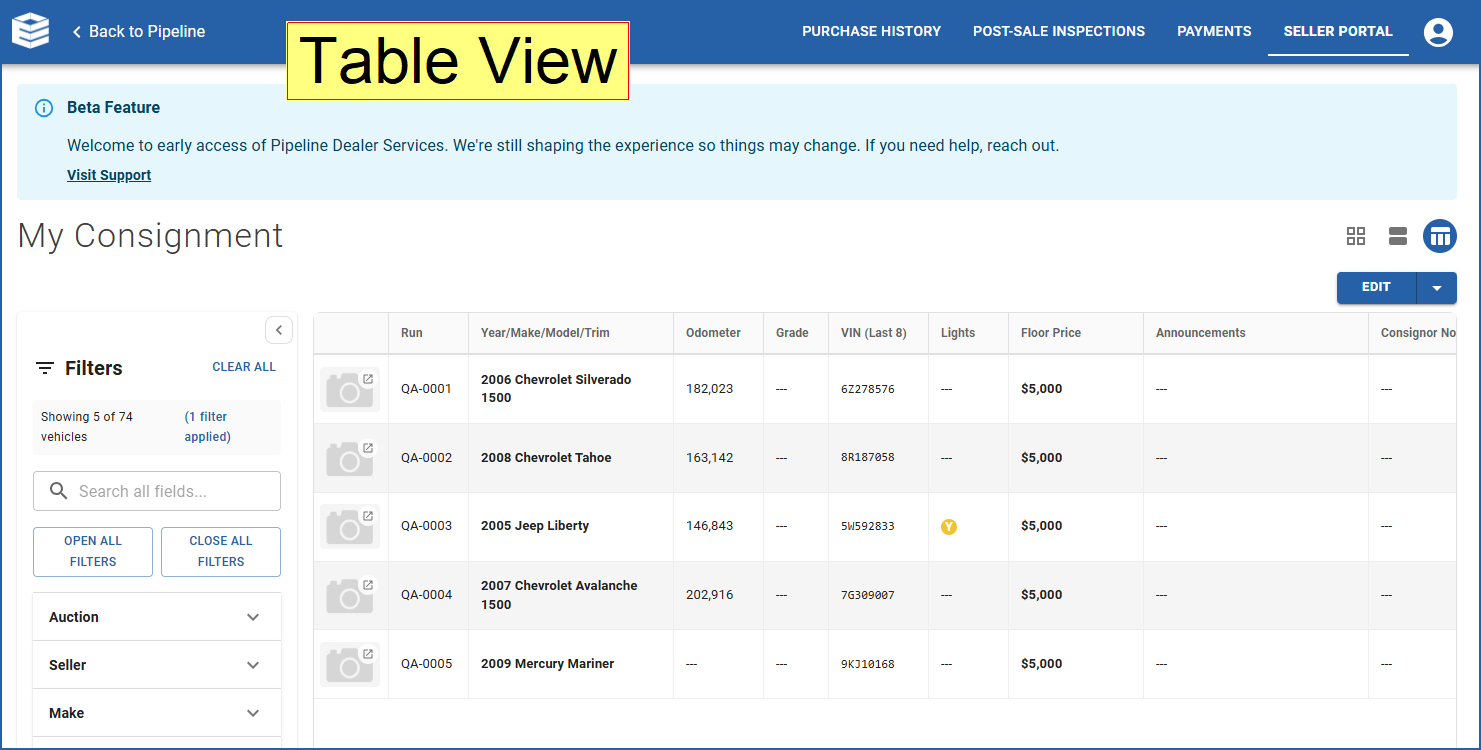Open the Visit Support link
The image size is (1481, 750).
point(109,175)
